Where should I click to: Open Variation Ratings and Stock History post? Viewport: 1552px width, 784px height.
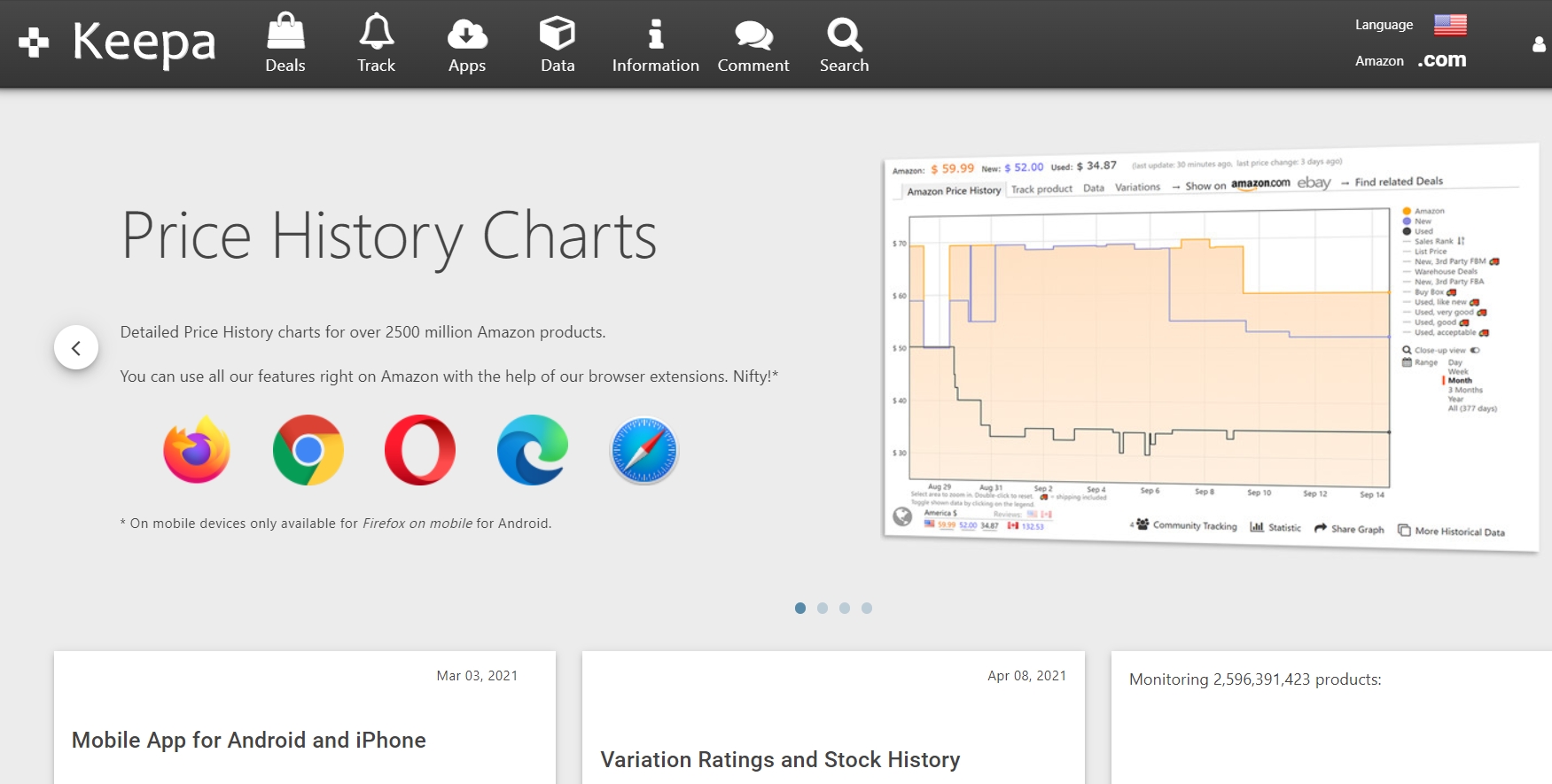tap(780, 759)
